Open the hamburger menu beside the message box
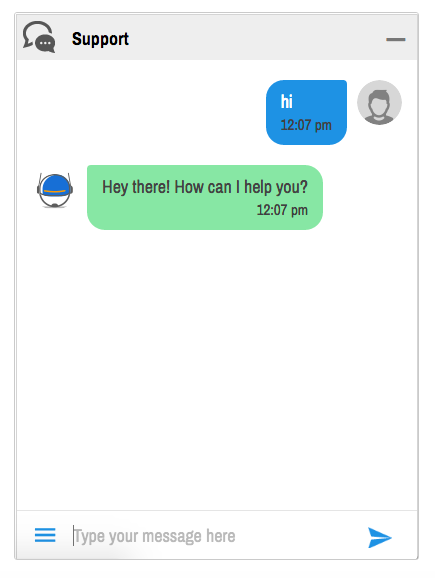This screenshot has width=435, height=578. (x=45, y=535)
